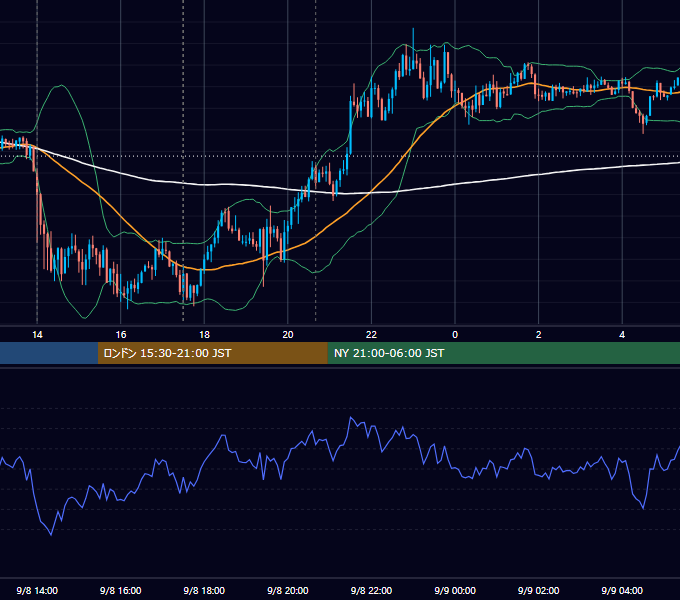Image resolution: width=680 pixels, height=600 pixels.
Task: Click the '14' hour axis label
Action: point(37,335)
